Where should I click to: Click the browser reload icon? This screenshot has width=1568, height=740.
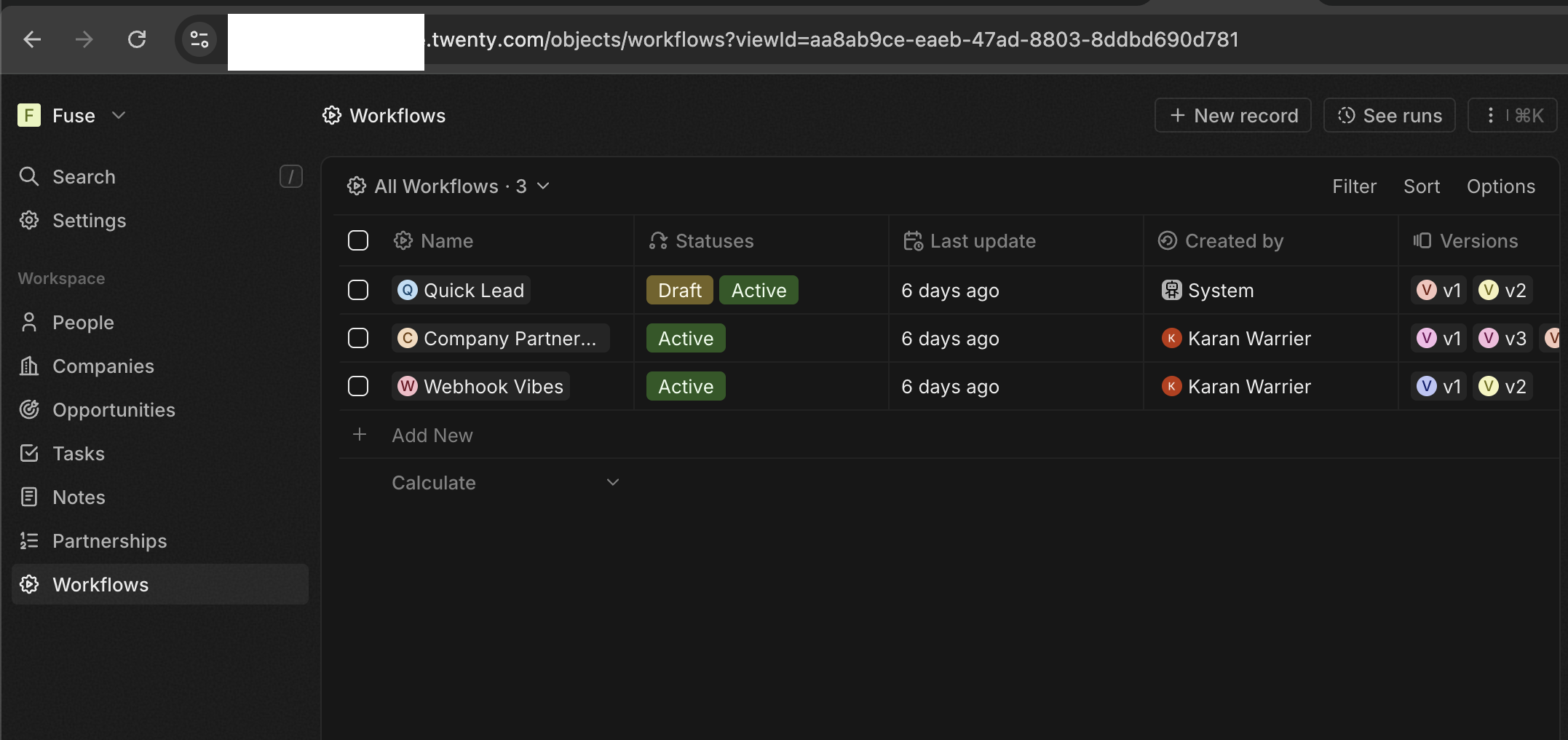tap(137, 39)
